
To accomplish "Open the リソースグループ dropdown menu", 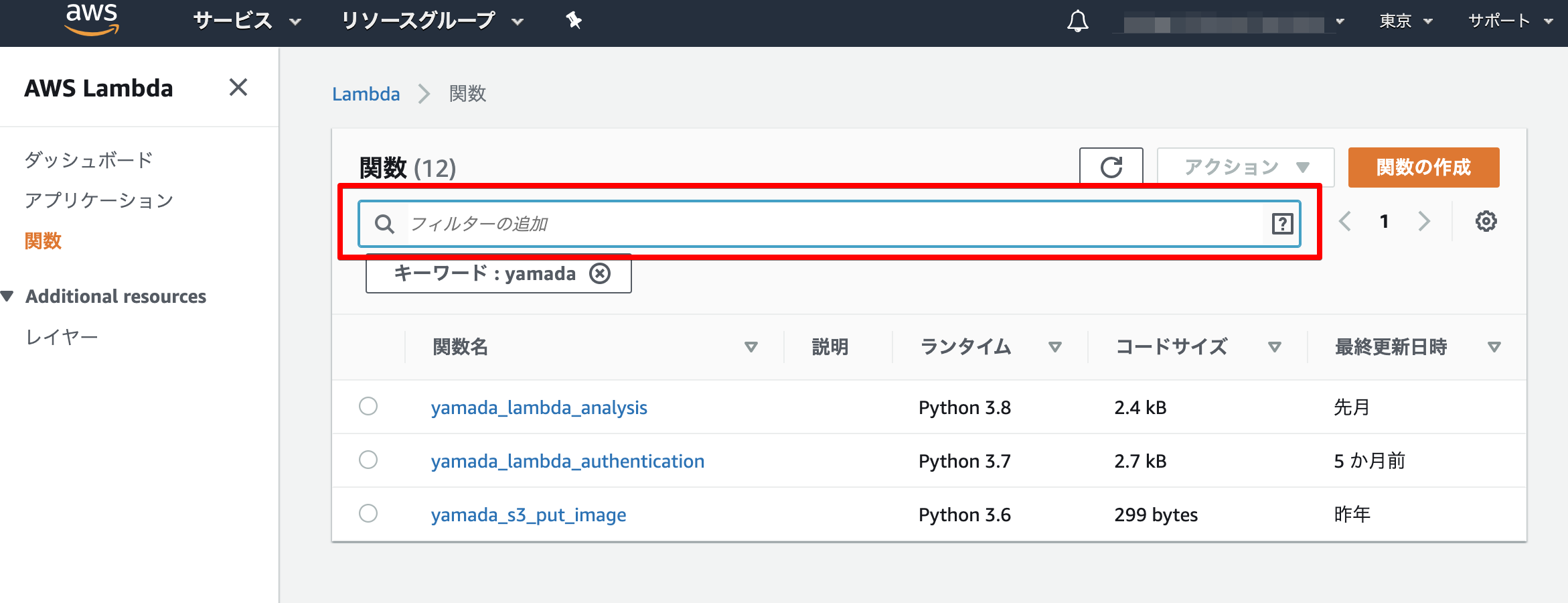I will tap(433, 21).
